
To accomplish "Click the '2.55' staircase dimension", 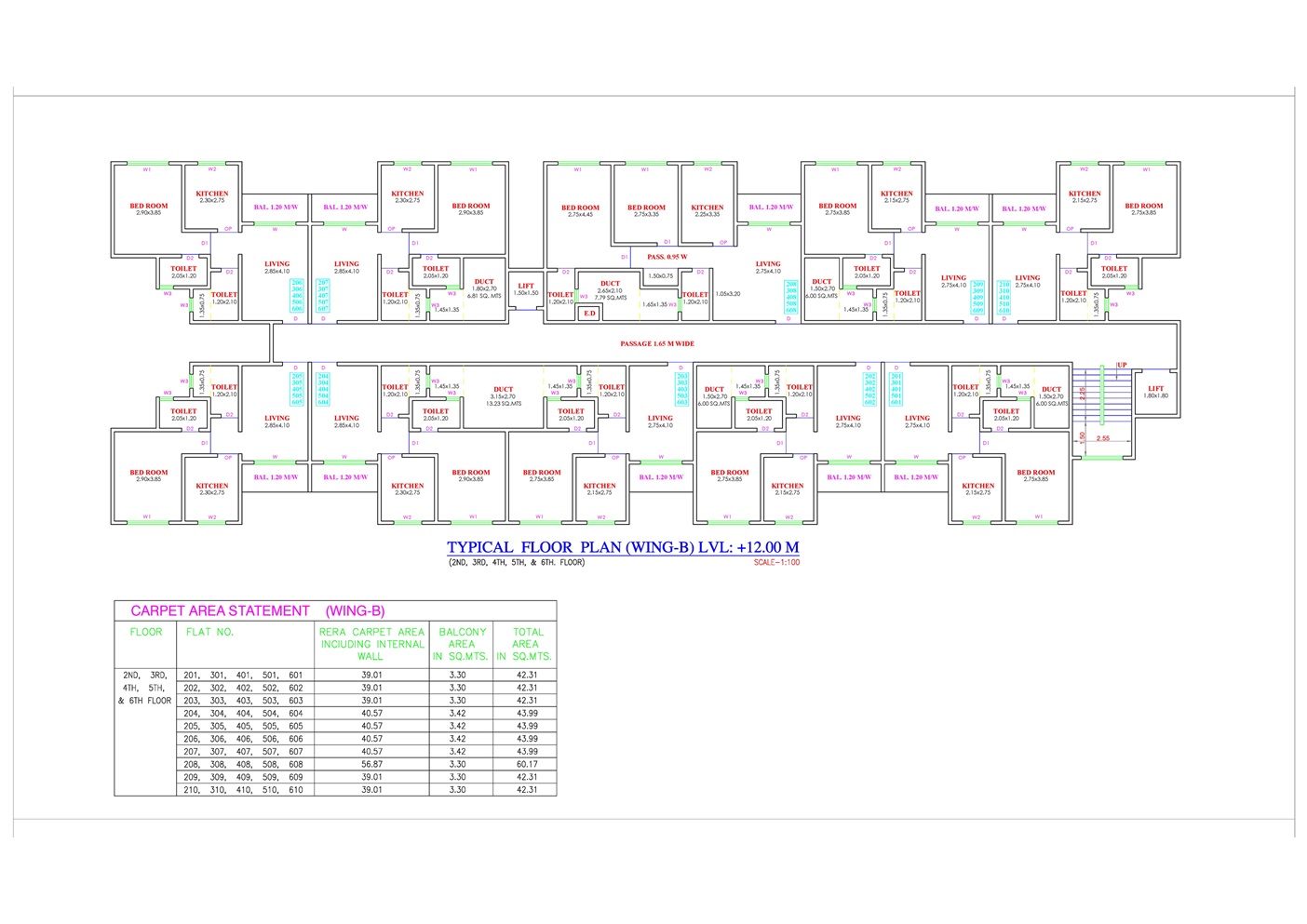I will [x=1102, y=438].
